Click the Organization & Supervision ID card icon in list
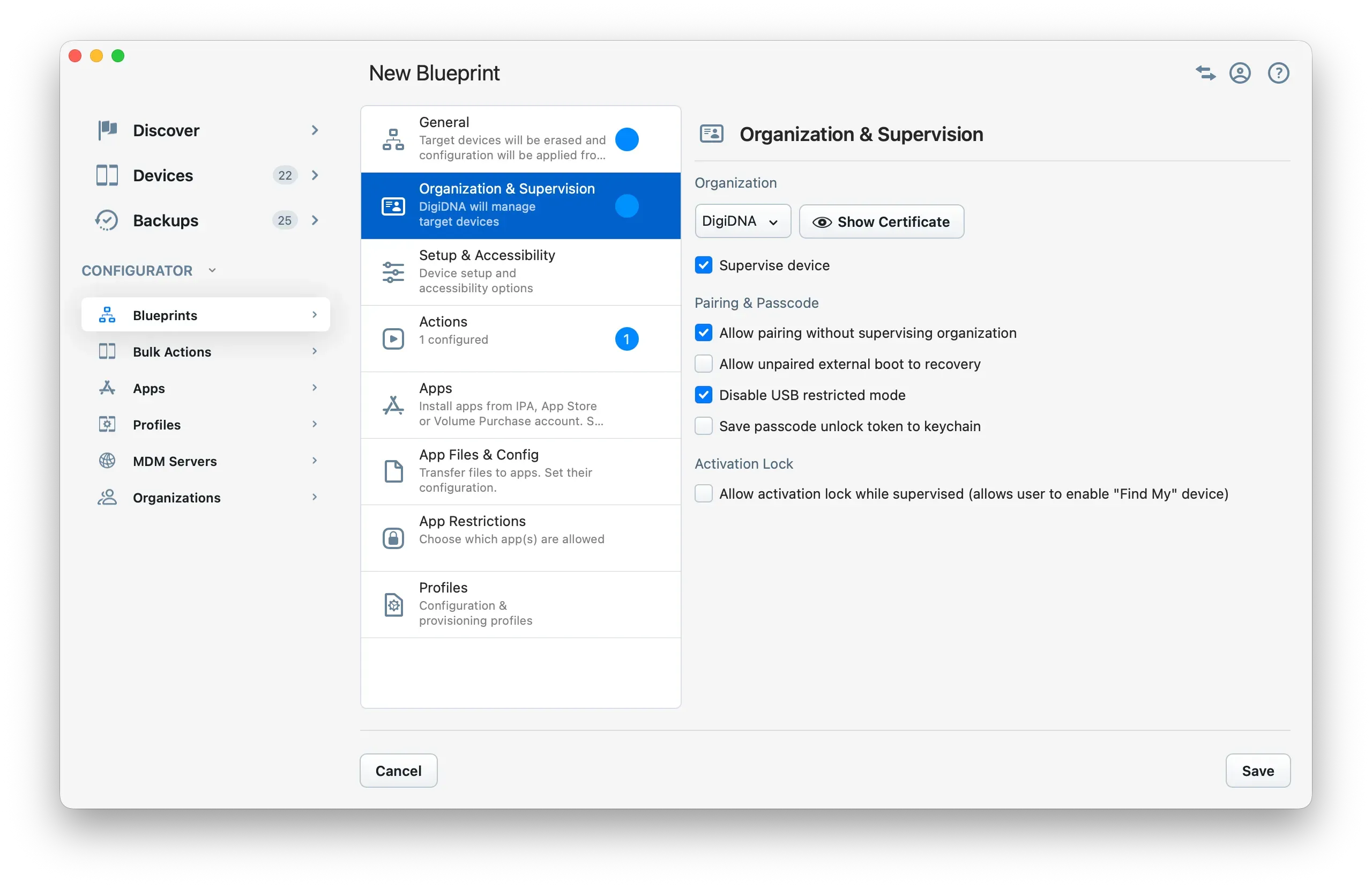This screenshot has width=1372, height=888. [393, 206]
